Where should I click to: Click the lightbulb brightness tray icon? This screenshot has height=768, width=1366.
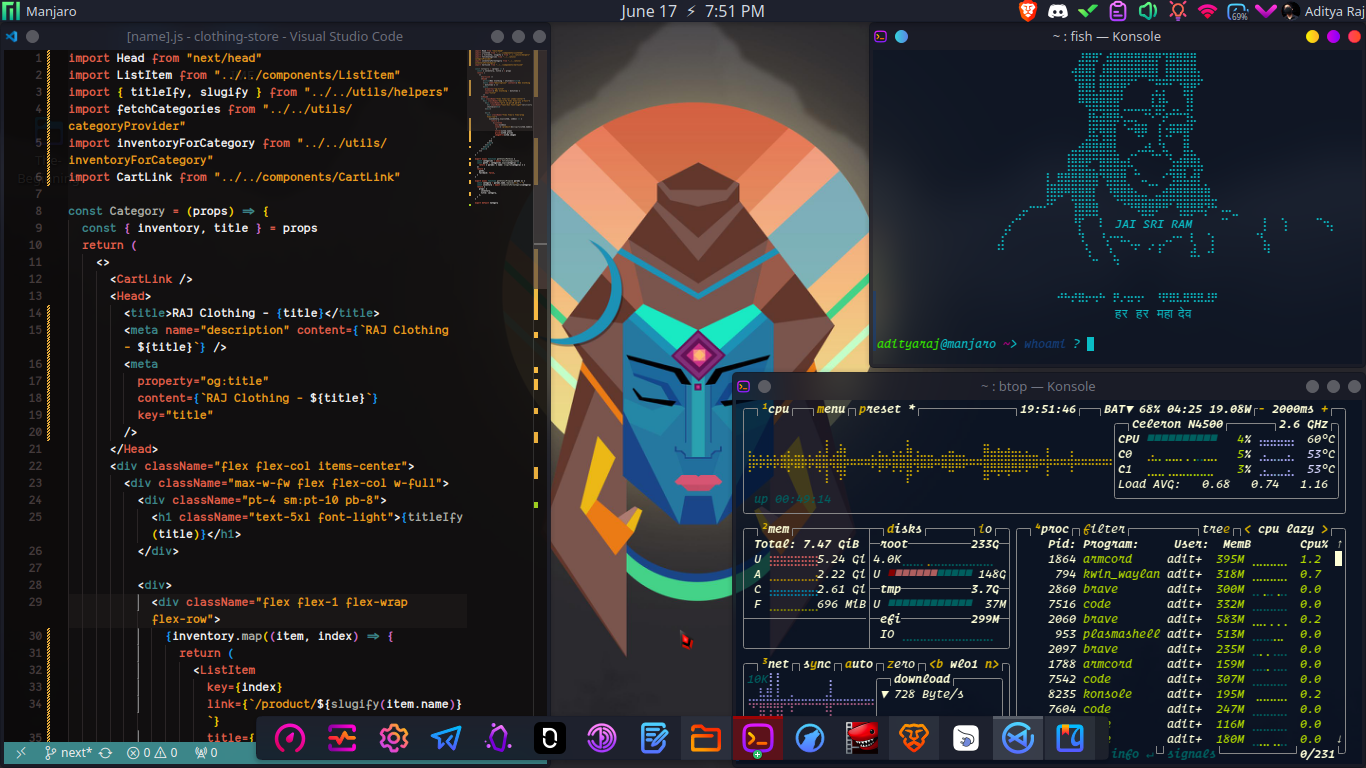[x=1178, y=12]
